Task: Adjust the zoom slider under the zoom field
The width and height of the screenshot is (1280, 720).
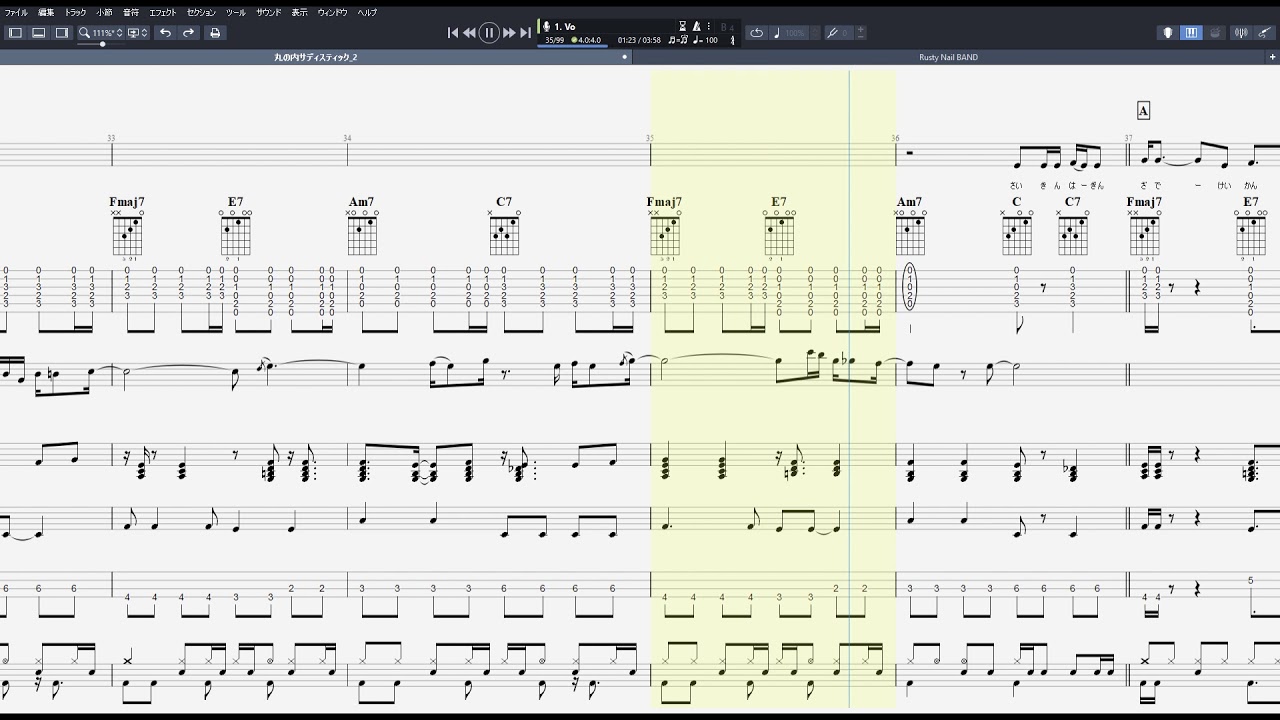Action: (x=102, y=44)
